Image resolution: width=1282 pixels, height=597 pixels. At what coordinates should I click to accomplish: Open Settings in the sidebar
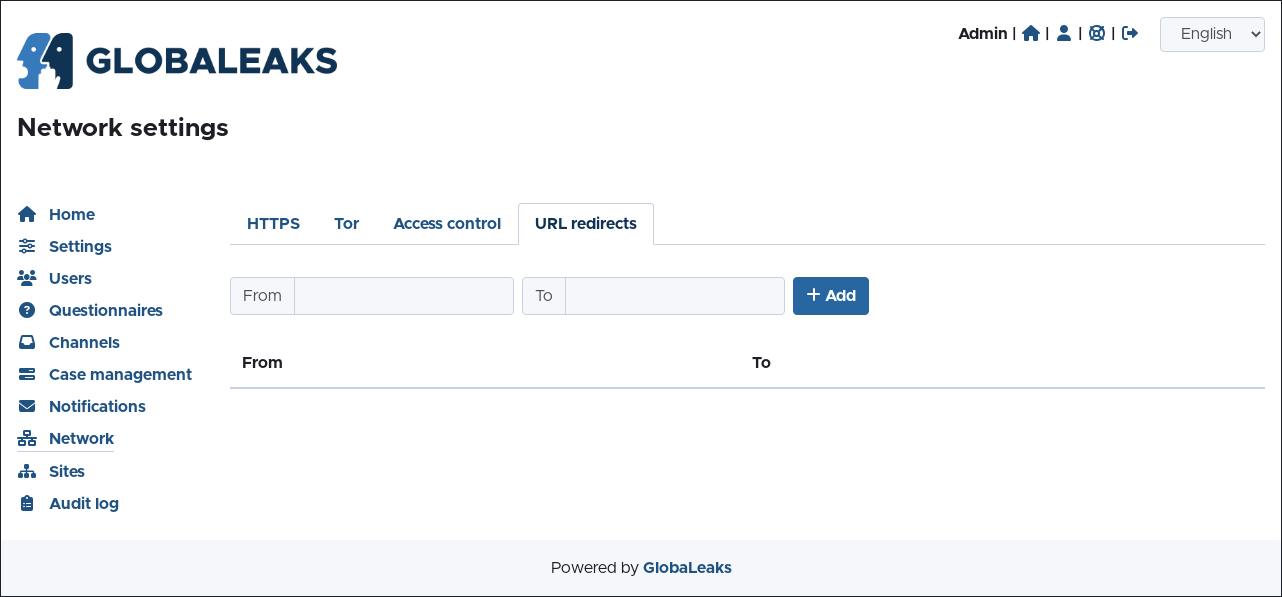[x=80, y=246]
